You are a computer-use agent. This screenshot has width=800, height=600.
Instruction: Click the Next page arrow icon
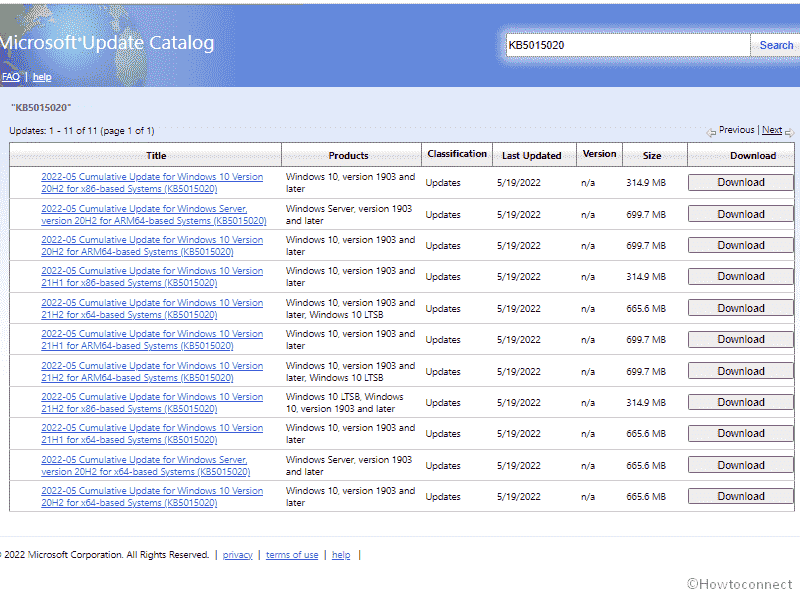pos(789,131)
